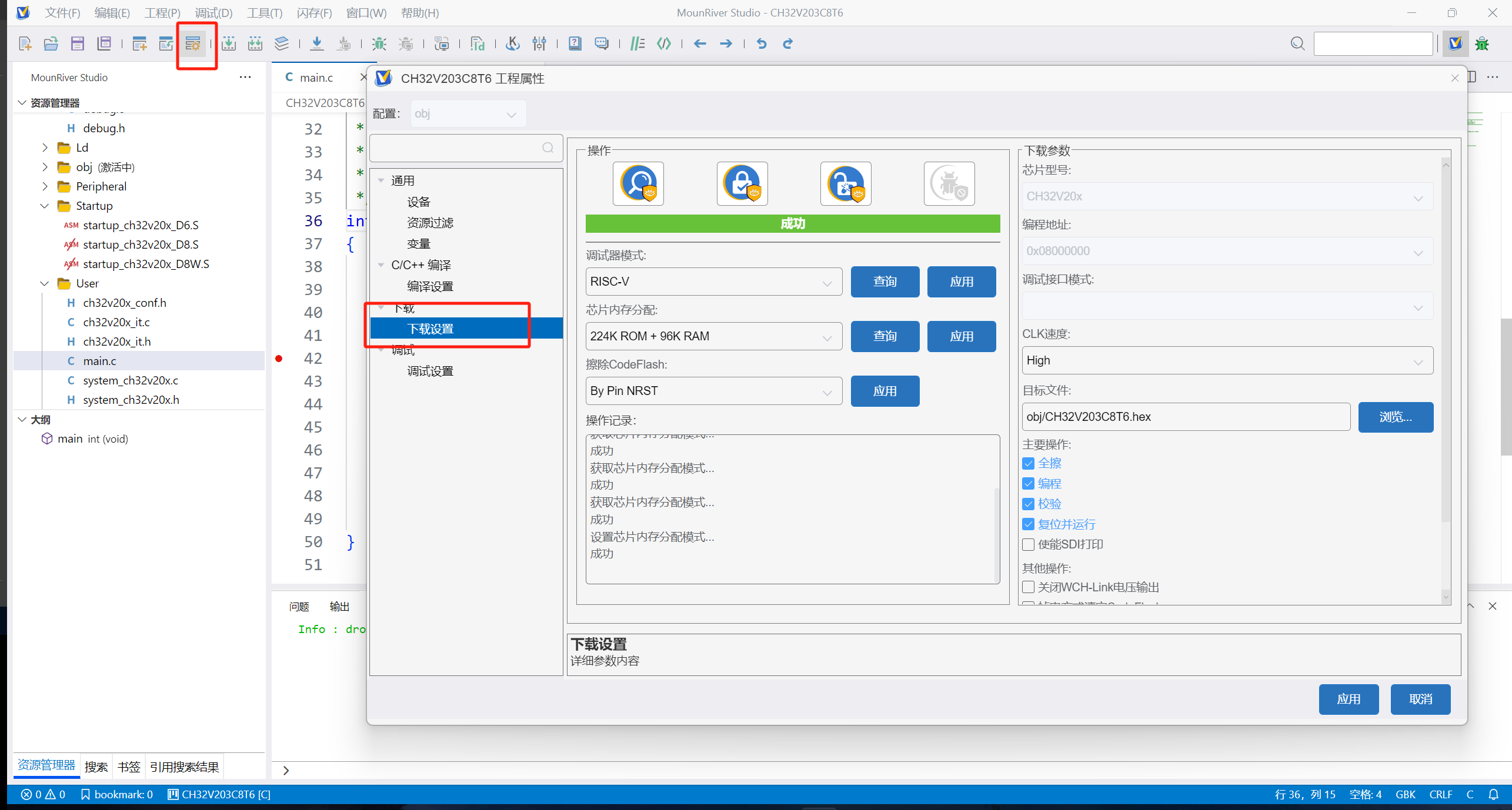Click the green 成功 progress bar
Image resolution: width=1512 pixels, height=810 pixels.
coord(793,223)
